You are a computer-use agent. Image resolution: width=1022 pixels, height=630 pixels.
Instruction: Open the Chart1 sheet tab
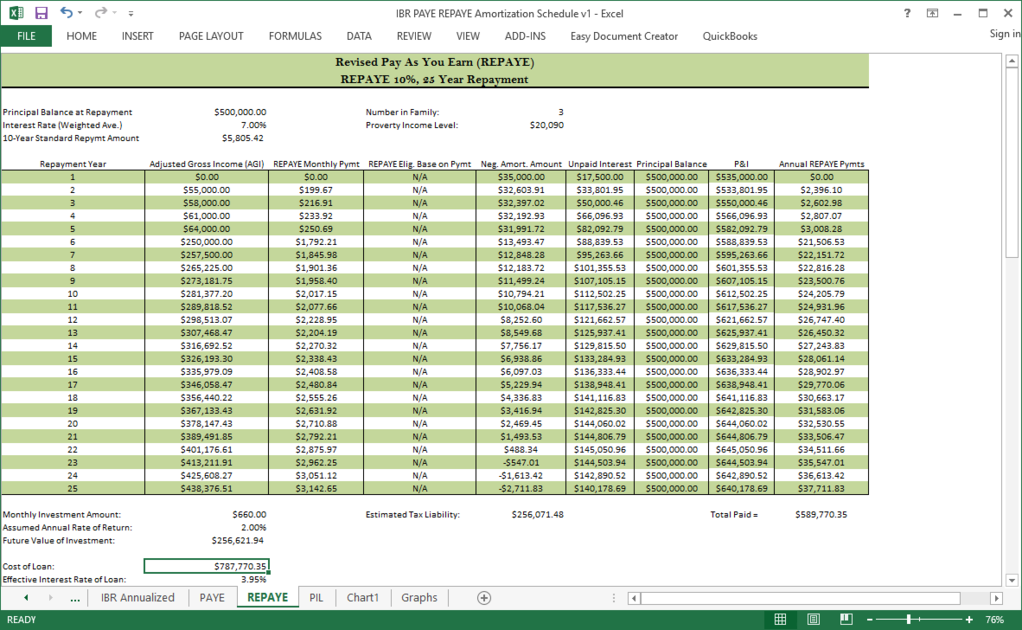pos(362,597)
